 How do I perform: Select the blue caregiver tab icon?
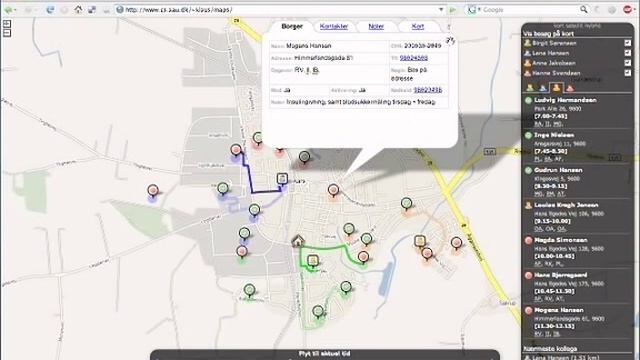(x=543, y=88)
